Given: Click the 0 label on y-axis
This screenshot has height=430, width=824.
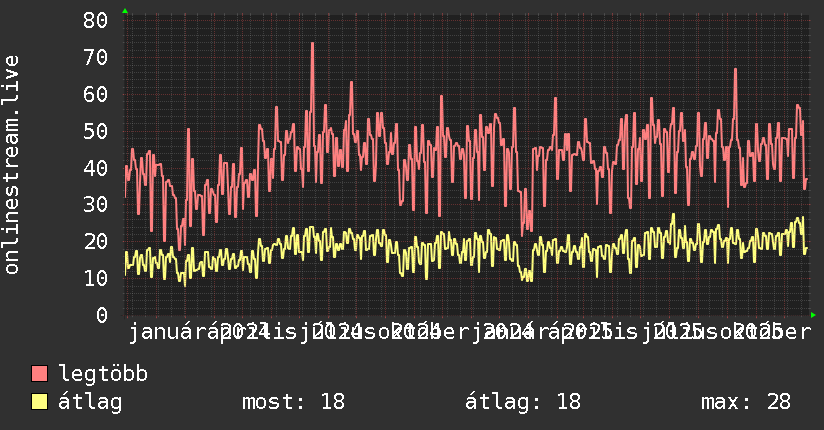Looking at the screenshot, I should coord(102,315).
